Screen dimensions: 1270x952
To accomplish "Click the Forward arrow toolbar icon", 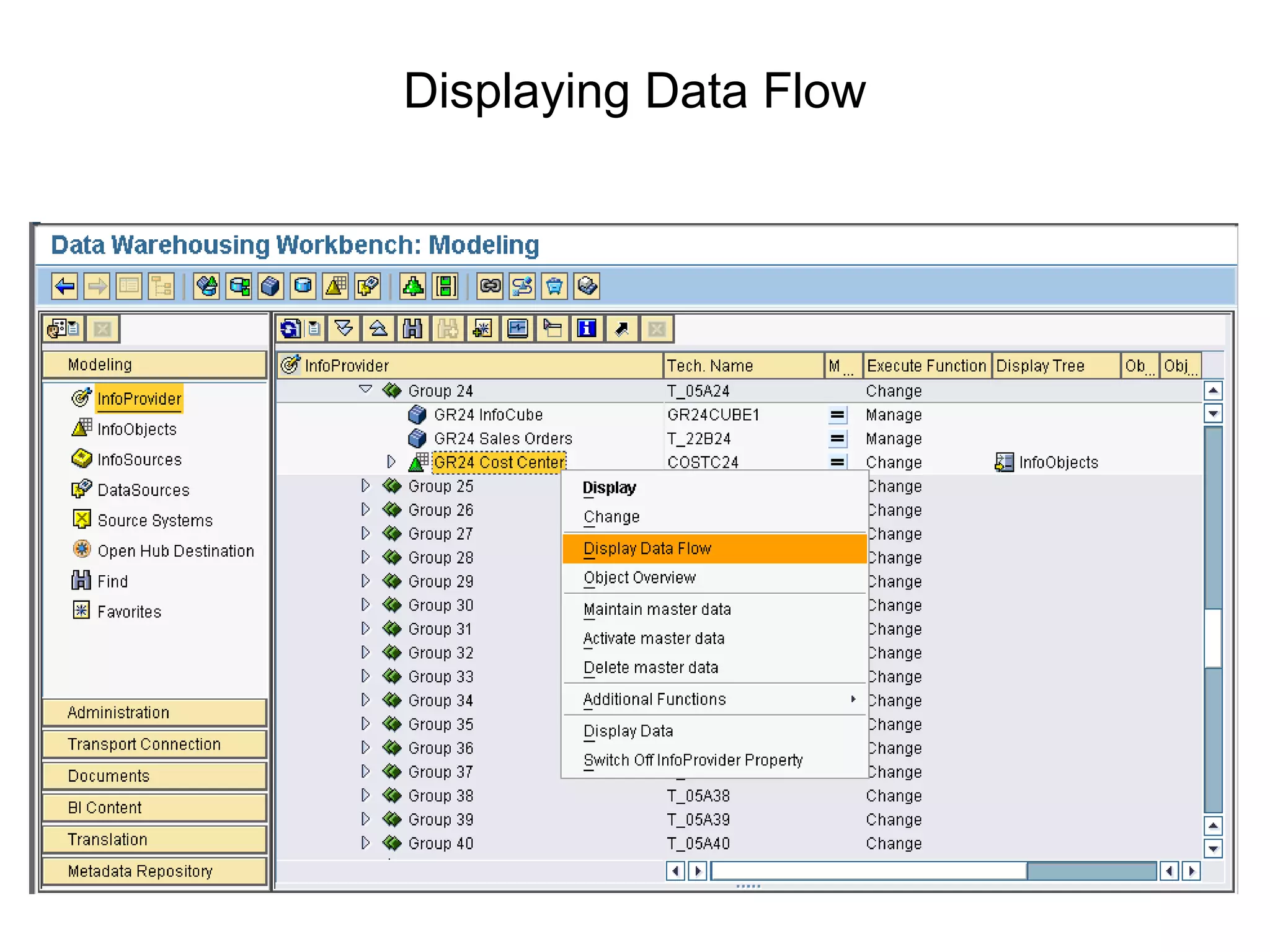I will [x=97, y=286].
